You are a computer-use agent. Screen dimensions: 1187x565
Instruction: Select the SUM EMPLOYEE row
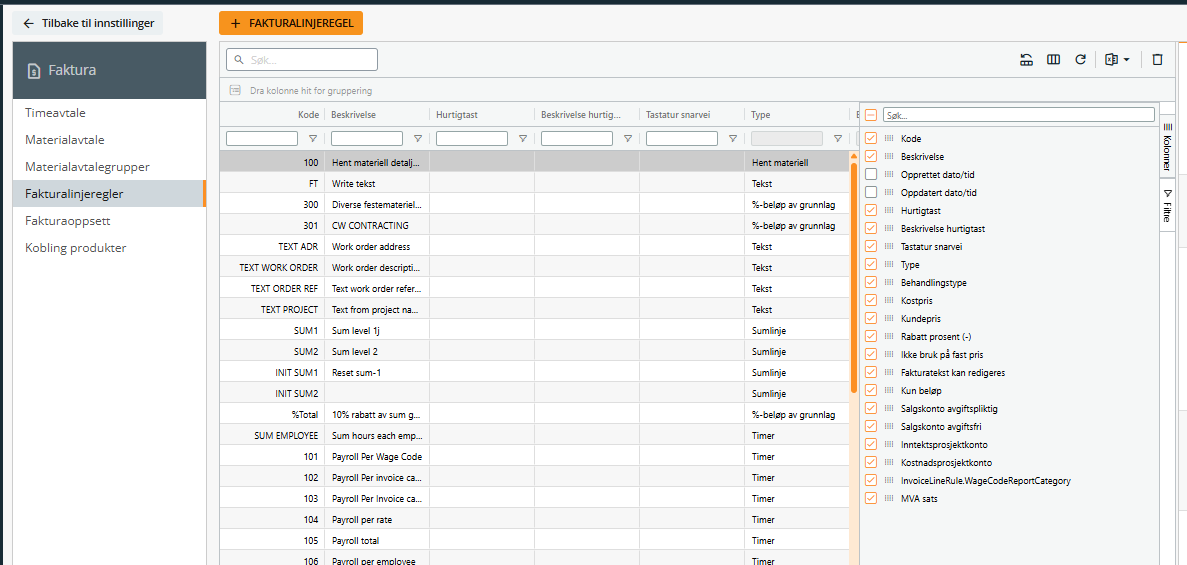pos(535,436)
